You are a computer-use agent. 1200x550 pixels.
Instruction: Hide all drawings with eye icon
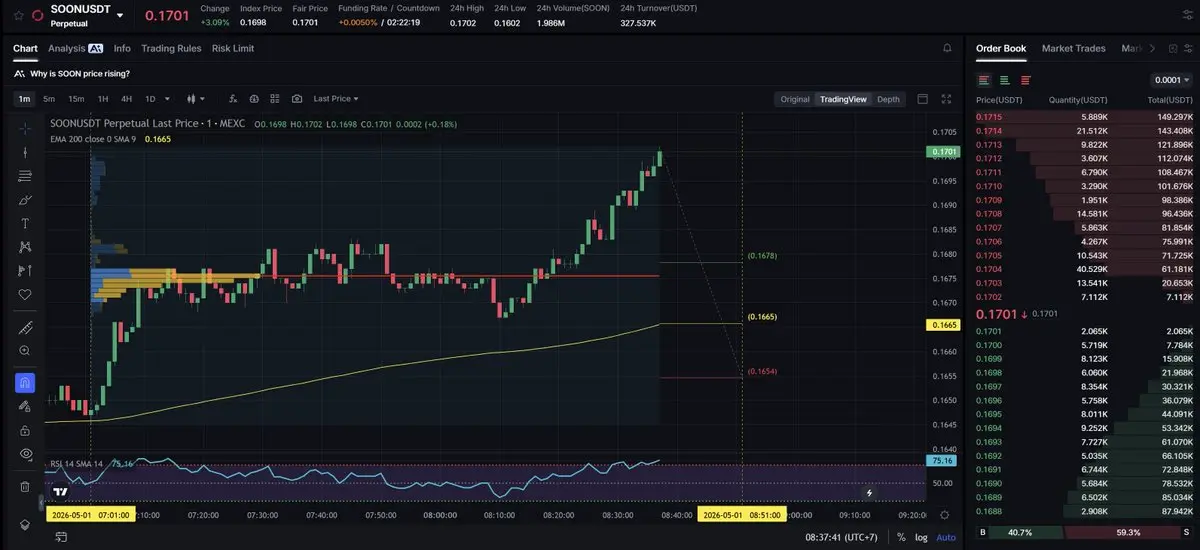tap(25, 454)
